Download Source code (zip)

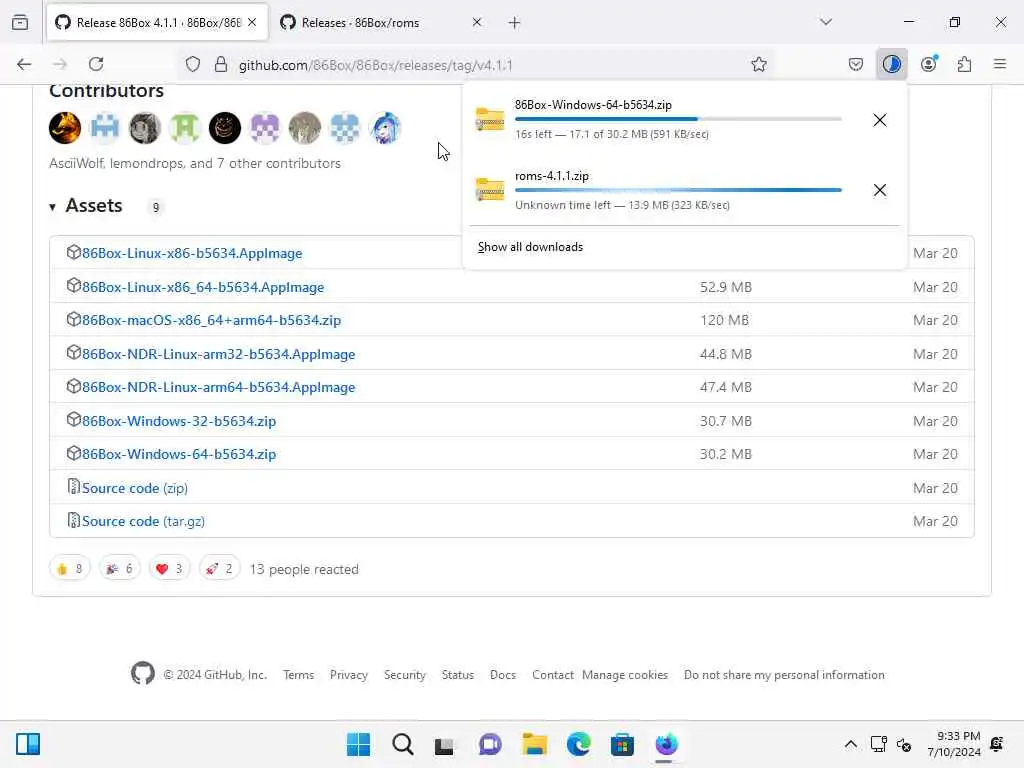135,488
